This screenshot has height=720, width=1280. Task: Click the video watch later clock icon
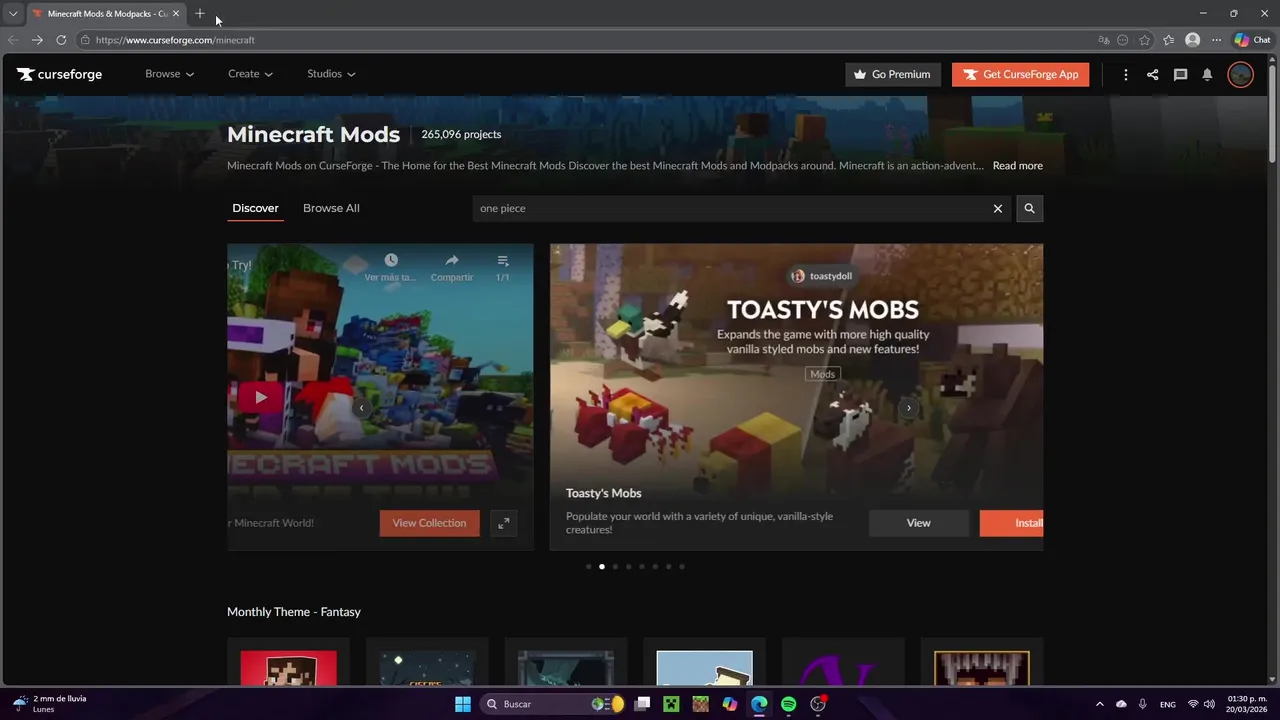391,261
